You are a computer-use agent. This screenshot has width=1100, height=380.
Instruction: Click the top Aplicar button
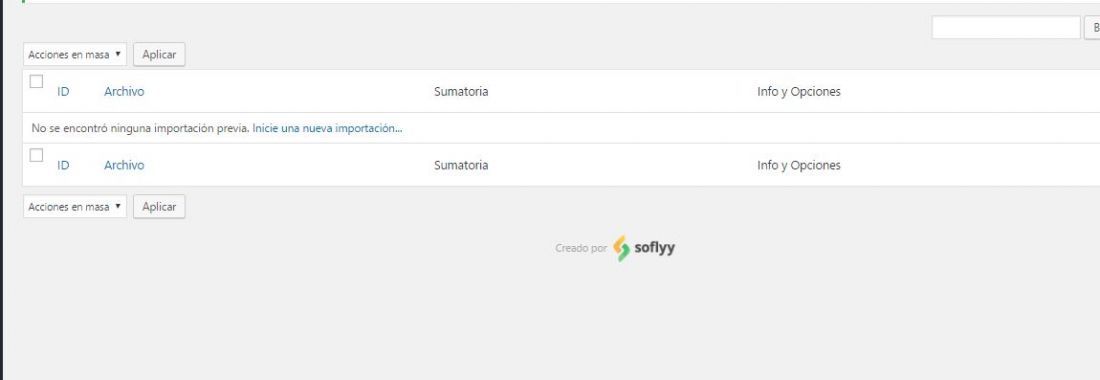pos(159,55)
